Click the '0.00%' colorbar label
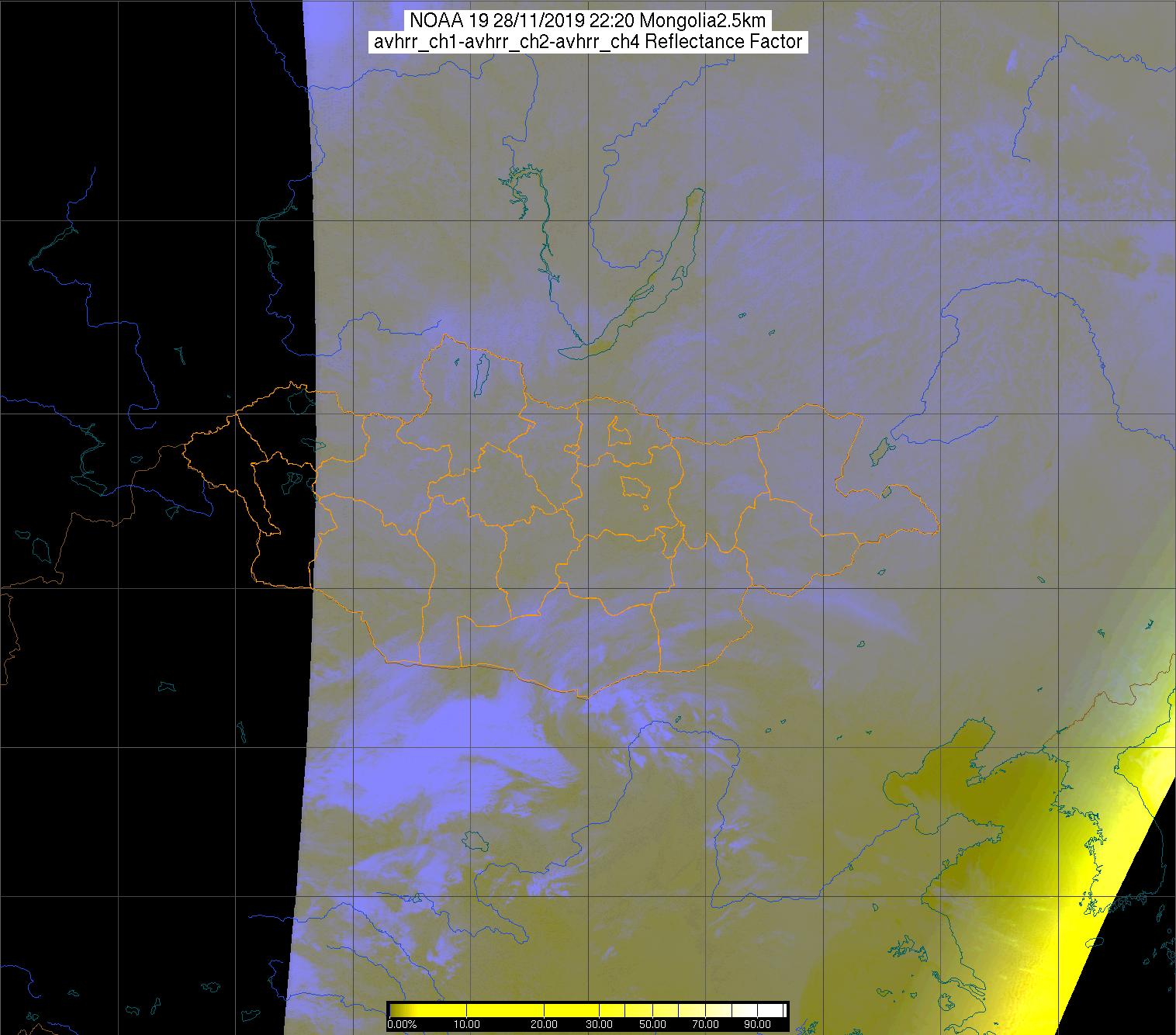This screenshot has height=1035, width=1176. pyautogui.click(x=402, y=1024)
